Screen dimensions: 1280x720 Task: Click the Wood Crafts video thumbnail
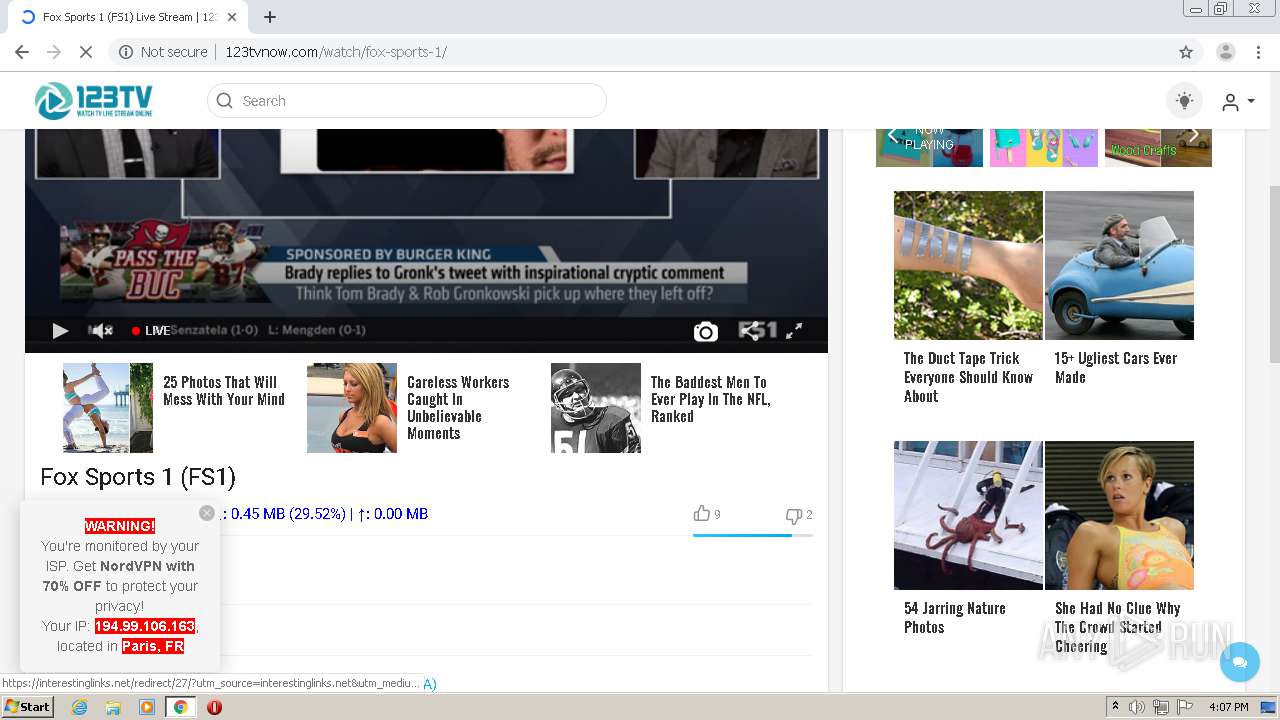[x=1158, y=147]
